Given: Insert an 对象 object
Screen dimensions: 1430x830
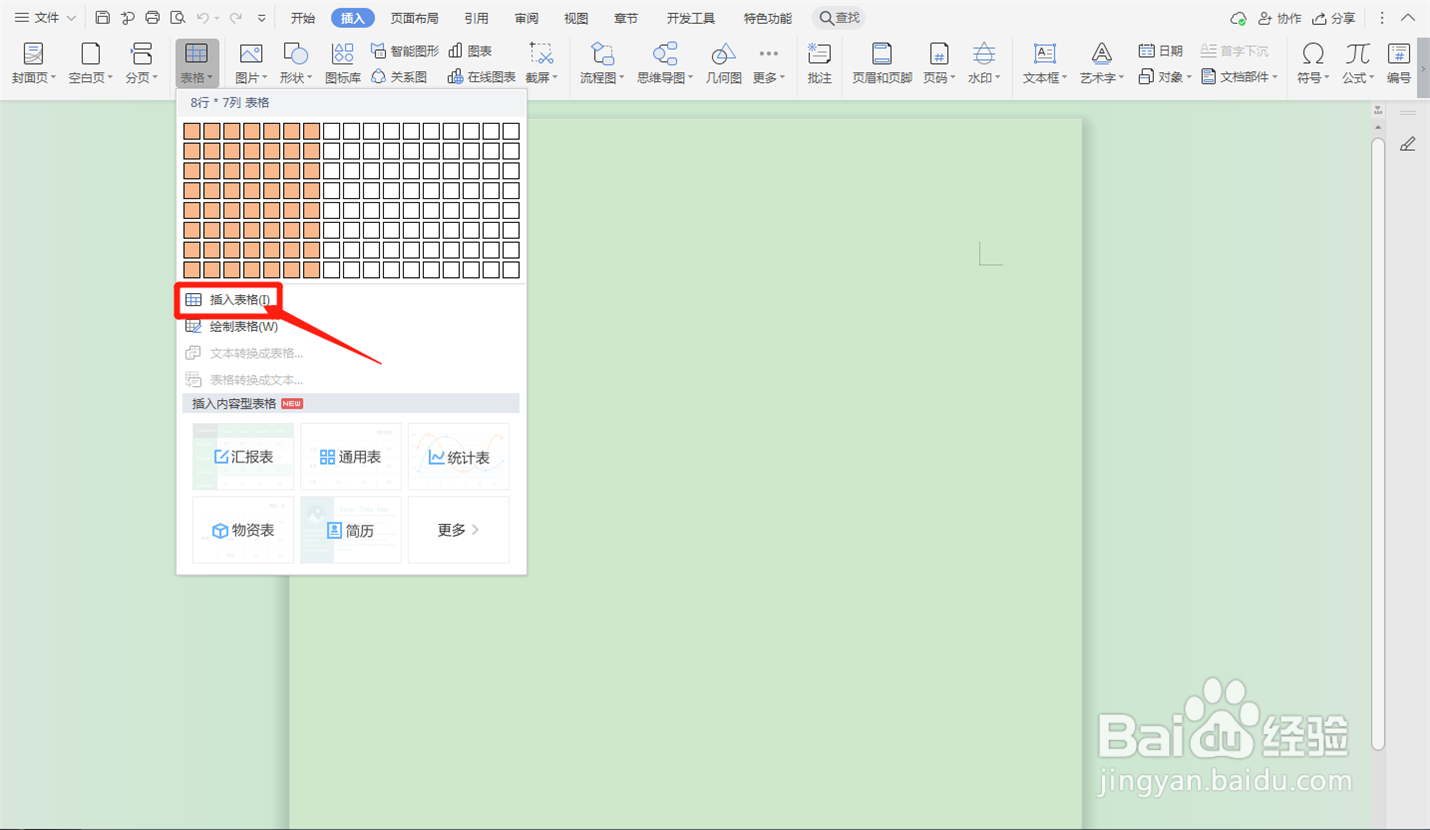Looking at the screenshot, I should [1165, 77].
